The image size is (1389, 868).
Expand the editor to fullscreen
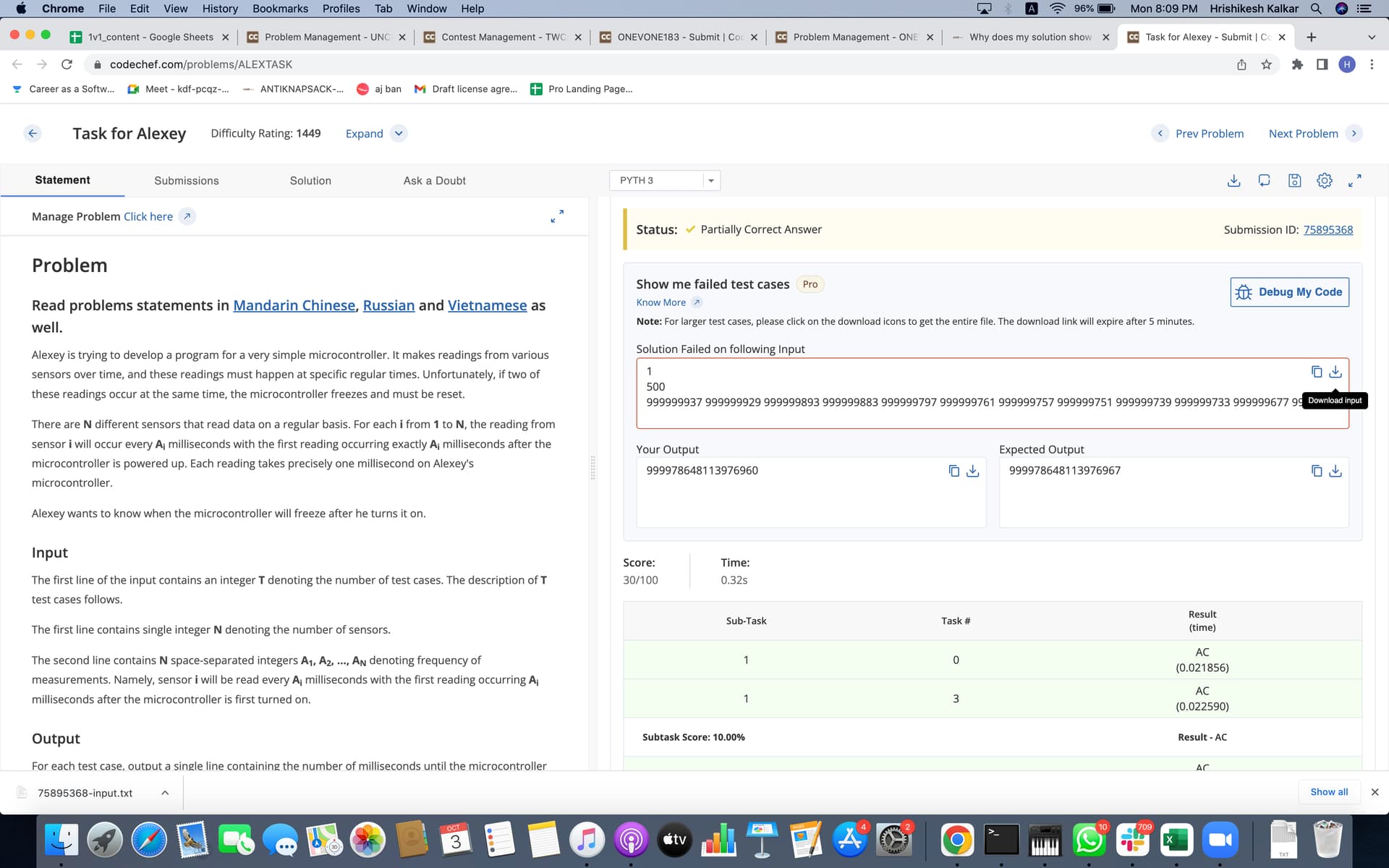click(x=1355, y=181)
